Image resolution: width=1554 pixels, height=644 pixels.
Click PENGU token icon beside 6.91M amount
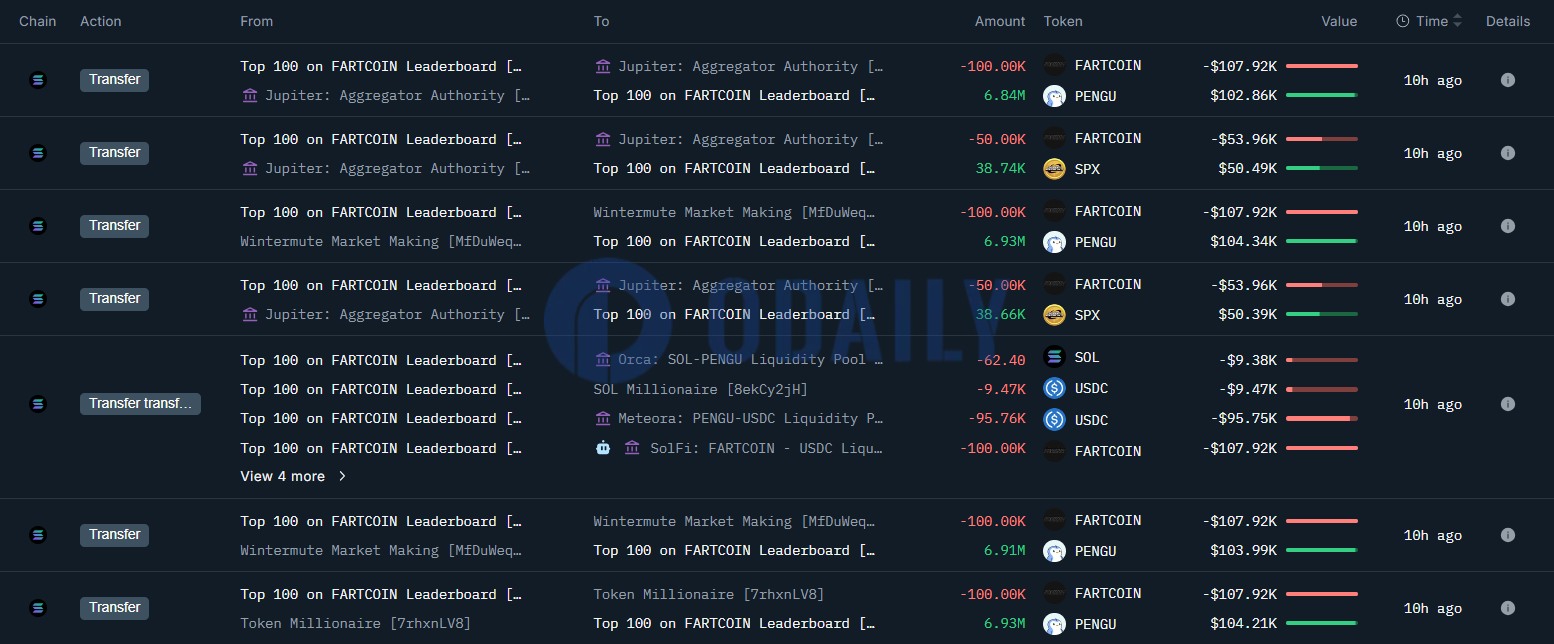(1054, 551)
